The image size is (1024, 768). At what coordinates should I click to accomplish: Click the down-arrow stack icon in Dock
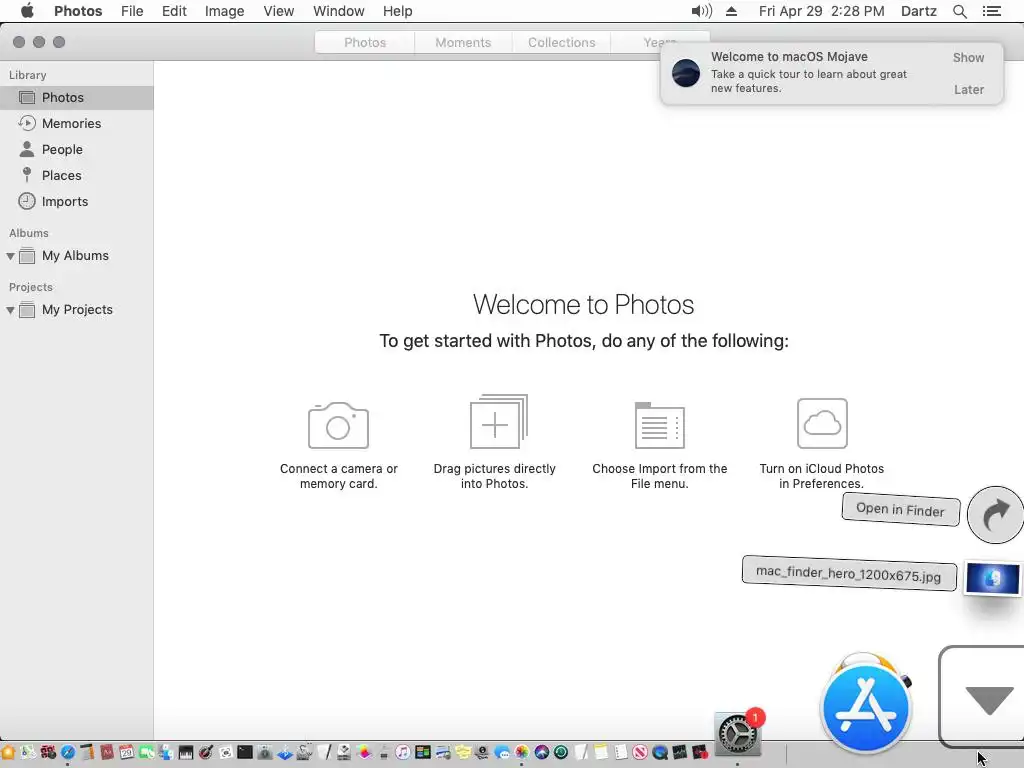pos(986,697)
